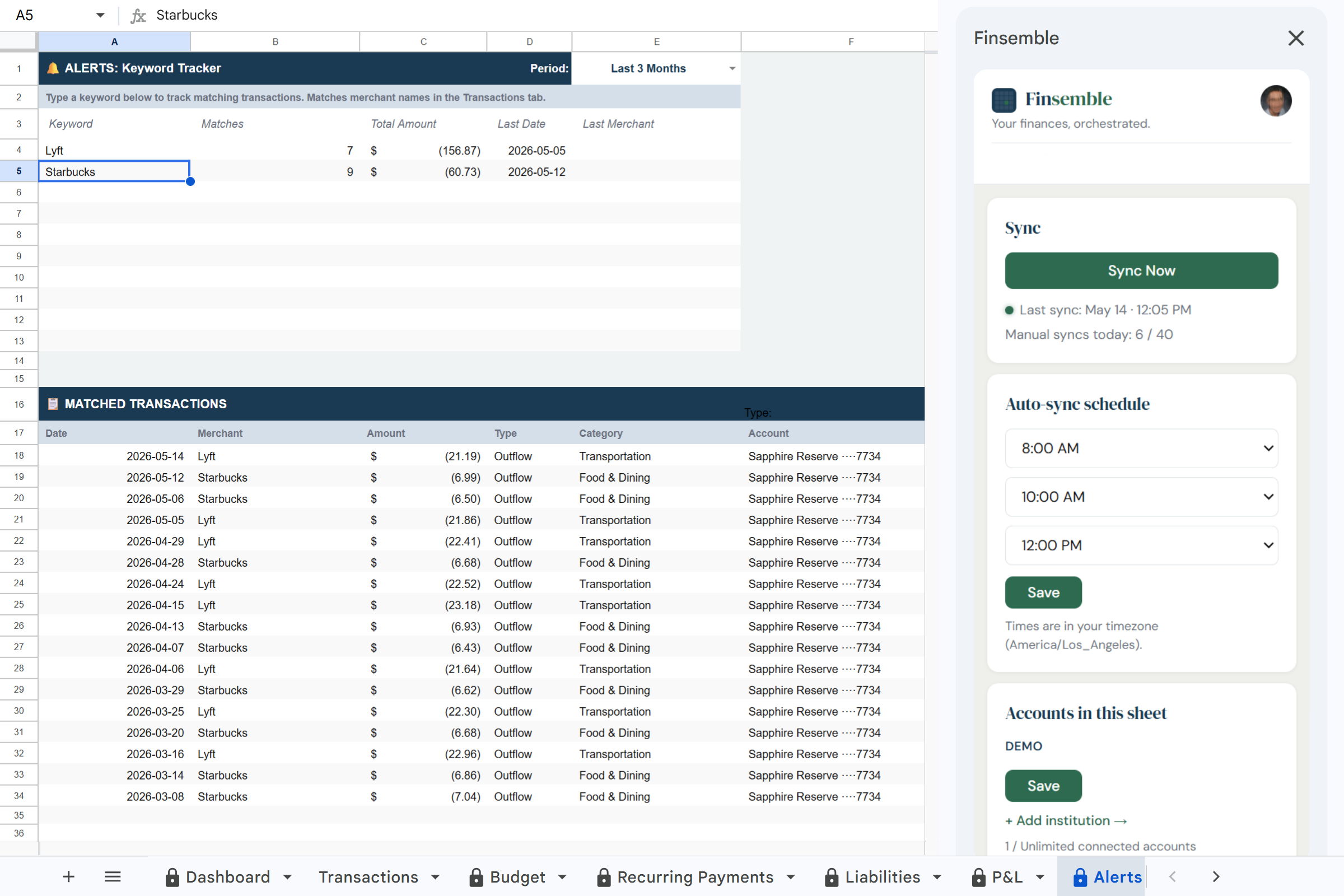Click the lock icon on Dashboard tab
The image size is (1344, 896).
pyautogui.click(x=172, y=877)
